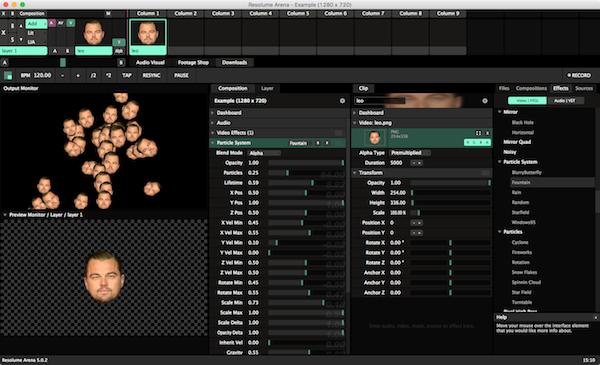
Task: Collapse clip Transform section
Action: 355,173
